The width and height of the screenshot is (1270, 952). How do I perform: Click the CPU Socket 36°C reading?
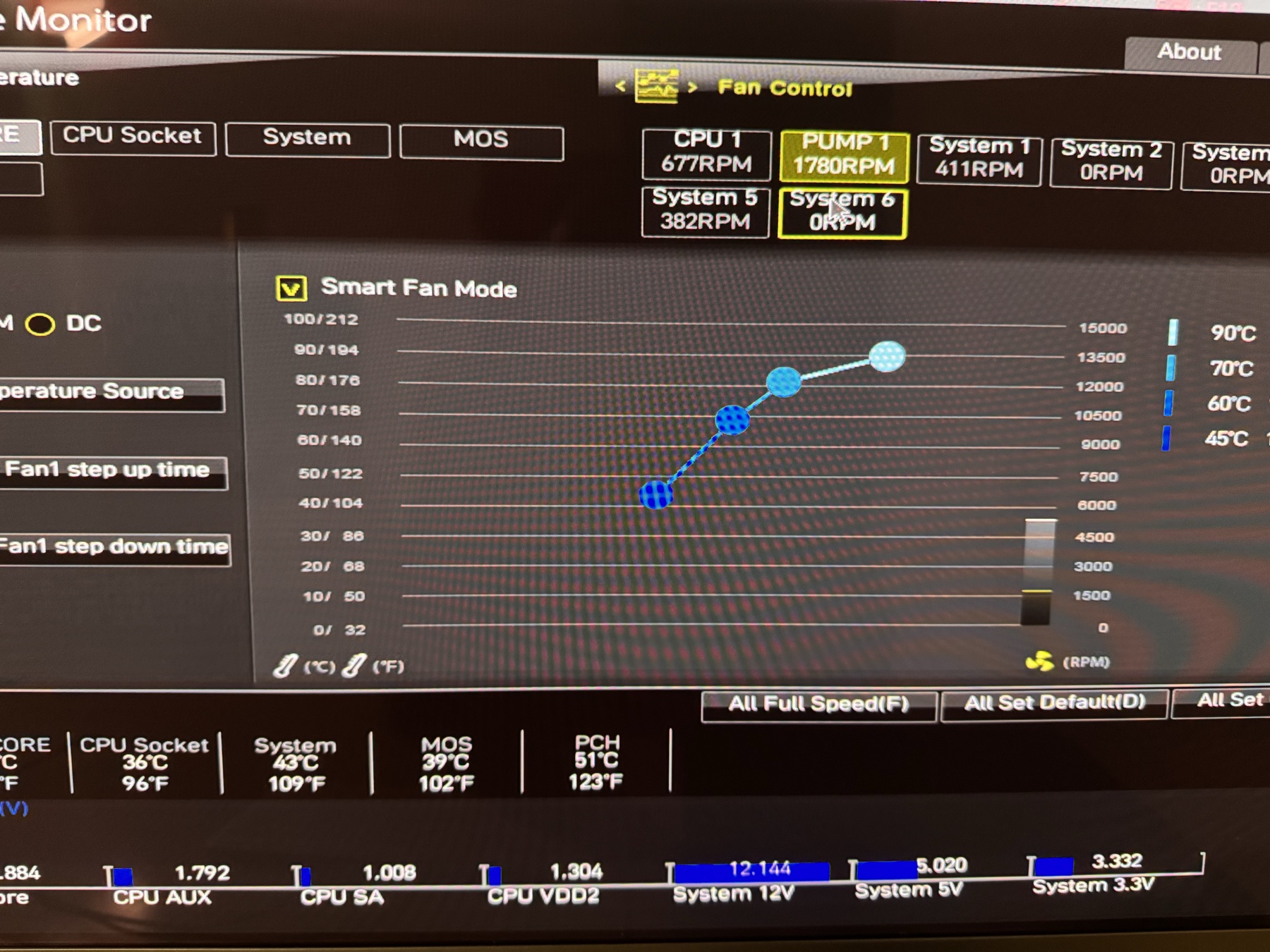[x=145, y=764]
